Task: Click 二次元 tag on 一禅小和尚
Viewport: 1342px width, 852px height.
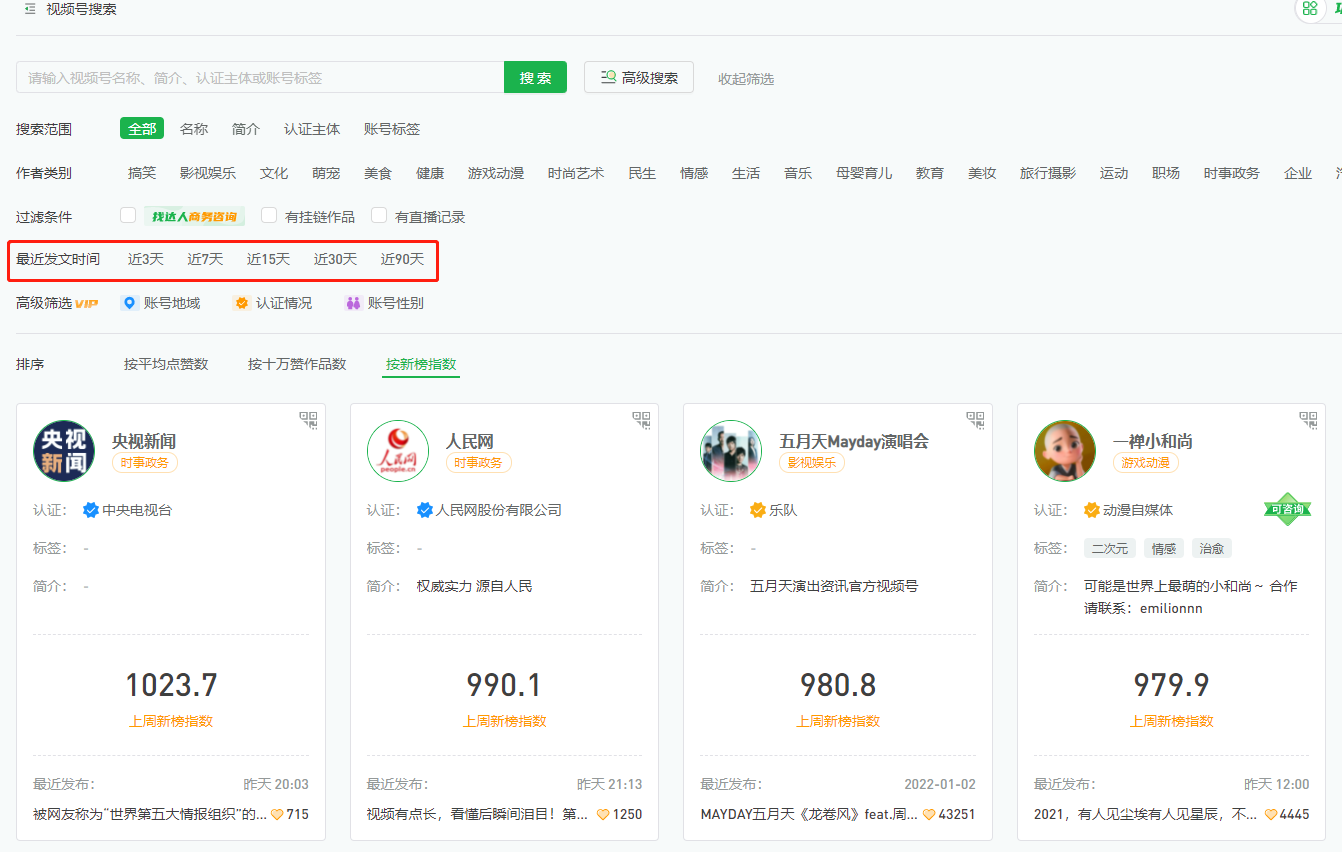Action: pyautogui.click(x=1110, y=548)
